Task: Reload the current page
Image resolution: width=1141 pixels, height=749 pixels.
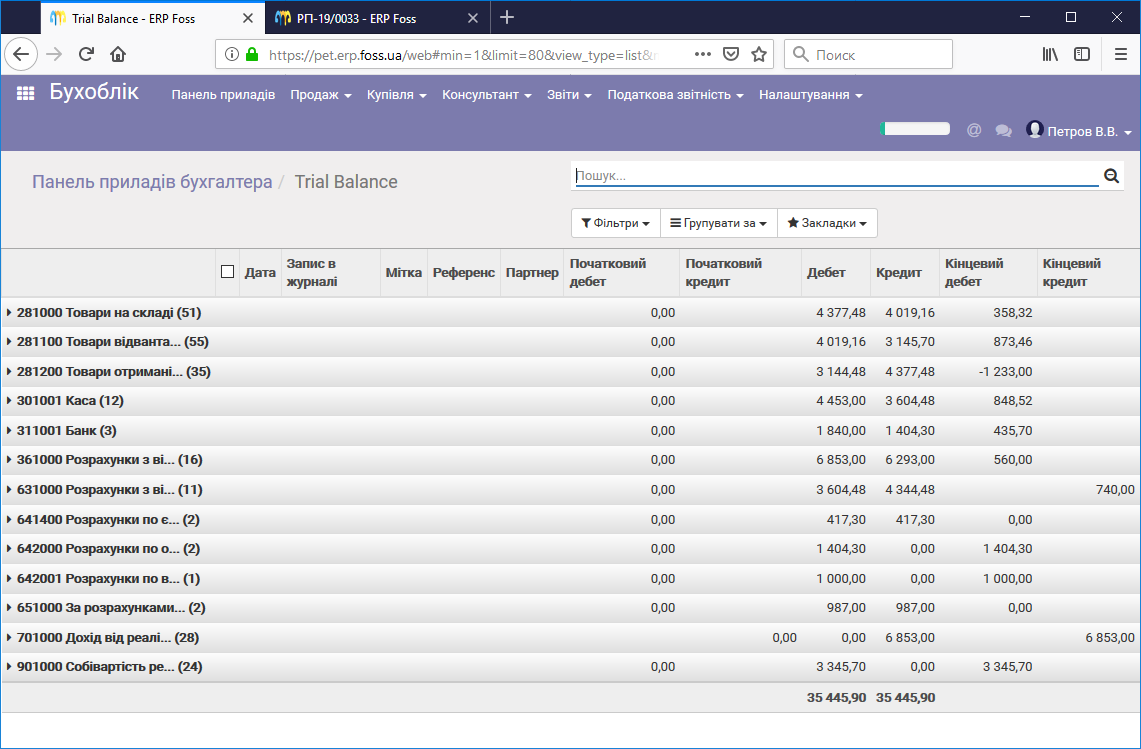Action: [x=86, y=55]
